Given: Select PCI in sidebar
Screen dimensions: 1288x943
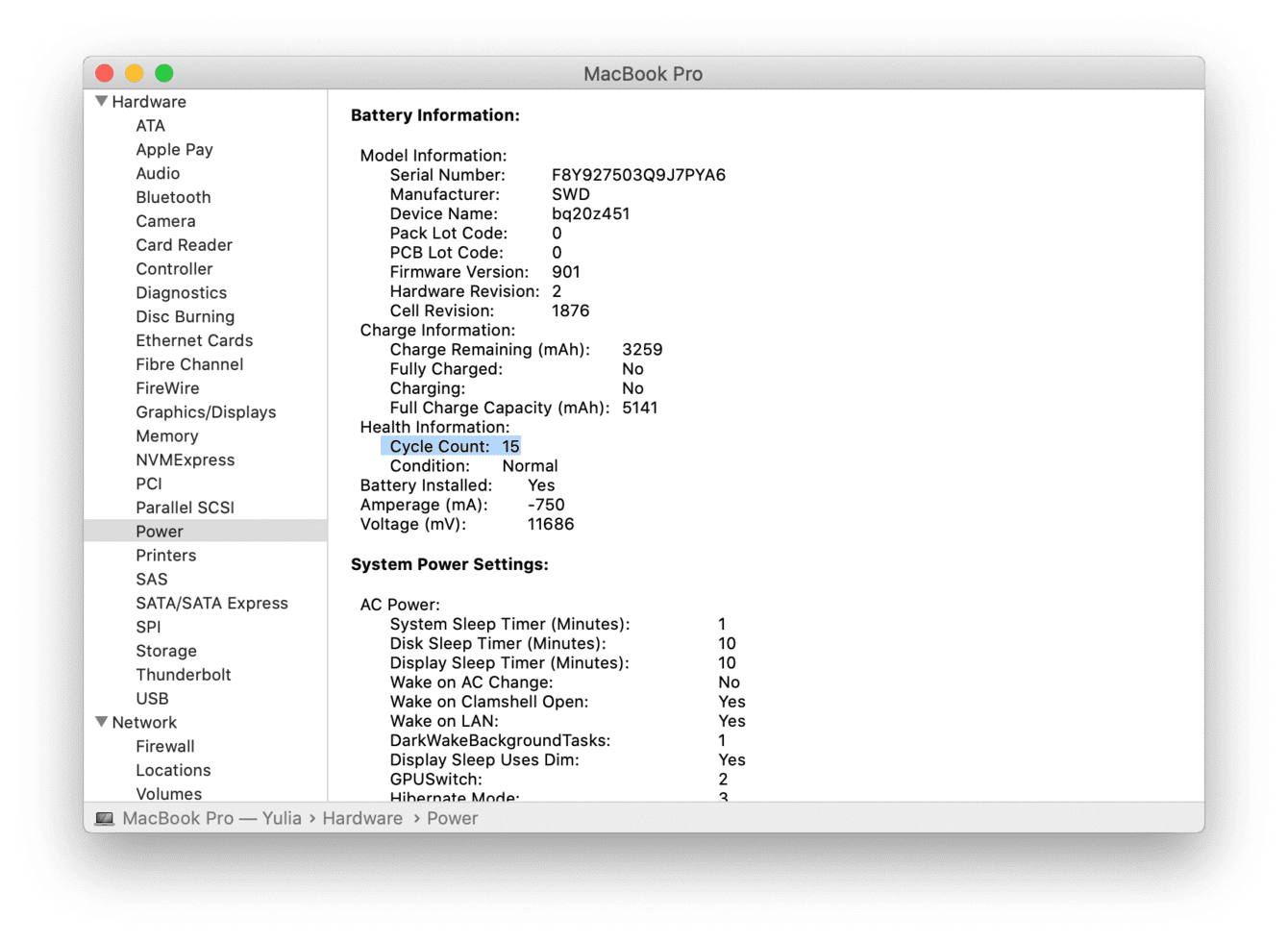Looking at the screenshot, I should [149, 484].
